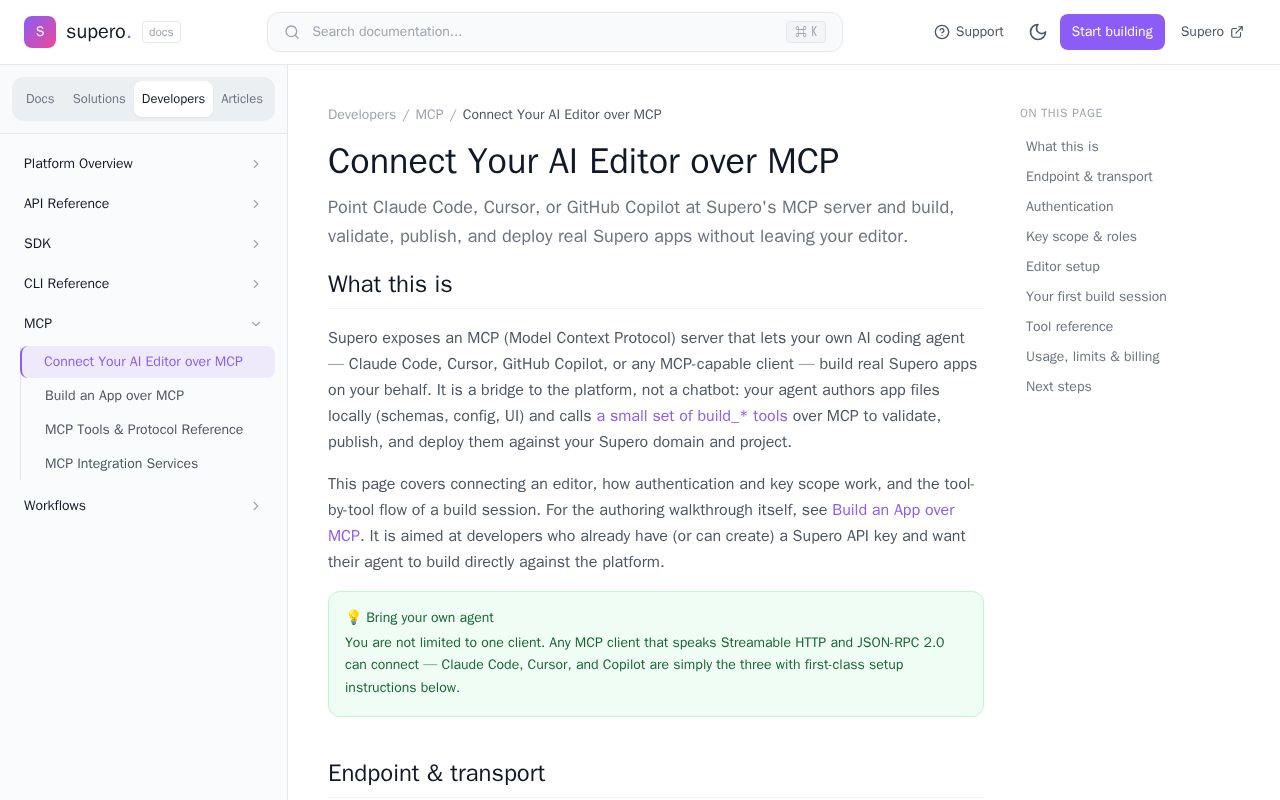Expand the CLI Reference section
1280x800 pixels.
(143, 284)
